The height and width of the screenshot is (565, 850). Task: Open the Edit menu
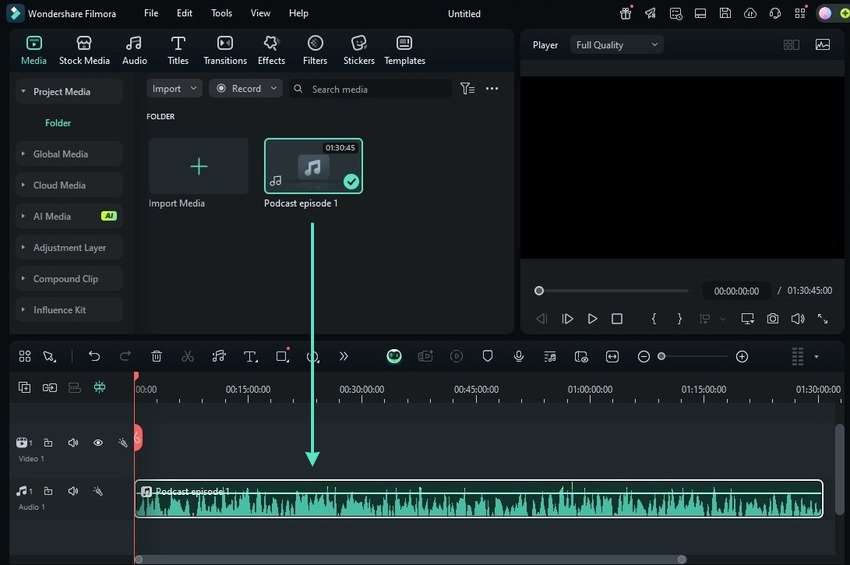click(x=184, y=13)
